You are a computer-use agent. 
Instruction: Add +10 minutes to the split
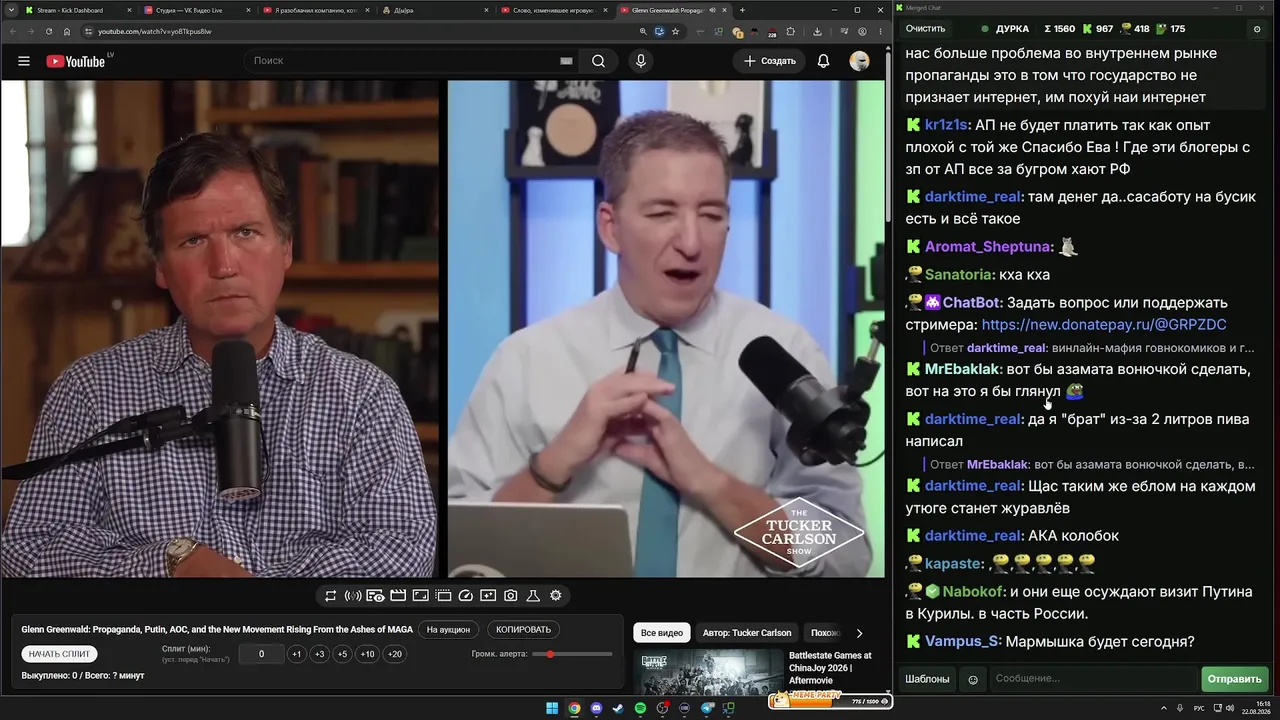click(367, 654)
